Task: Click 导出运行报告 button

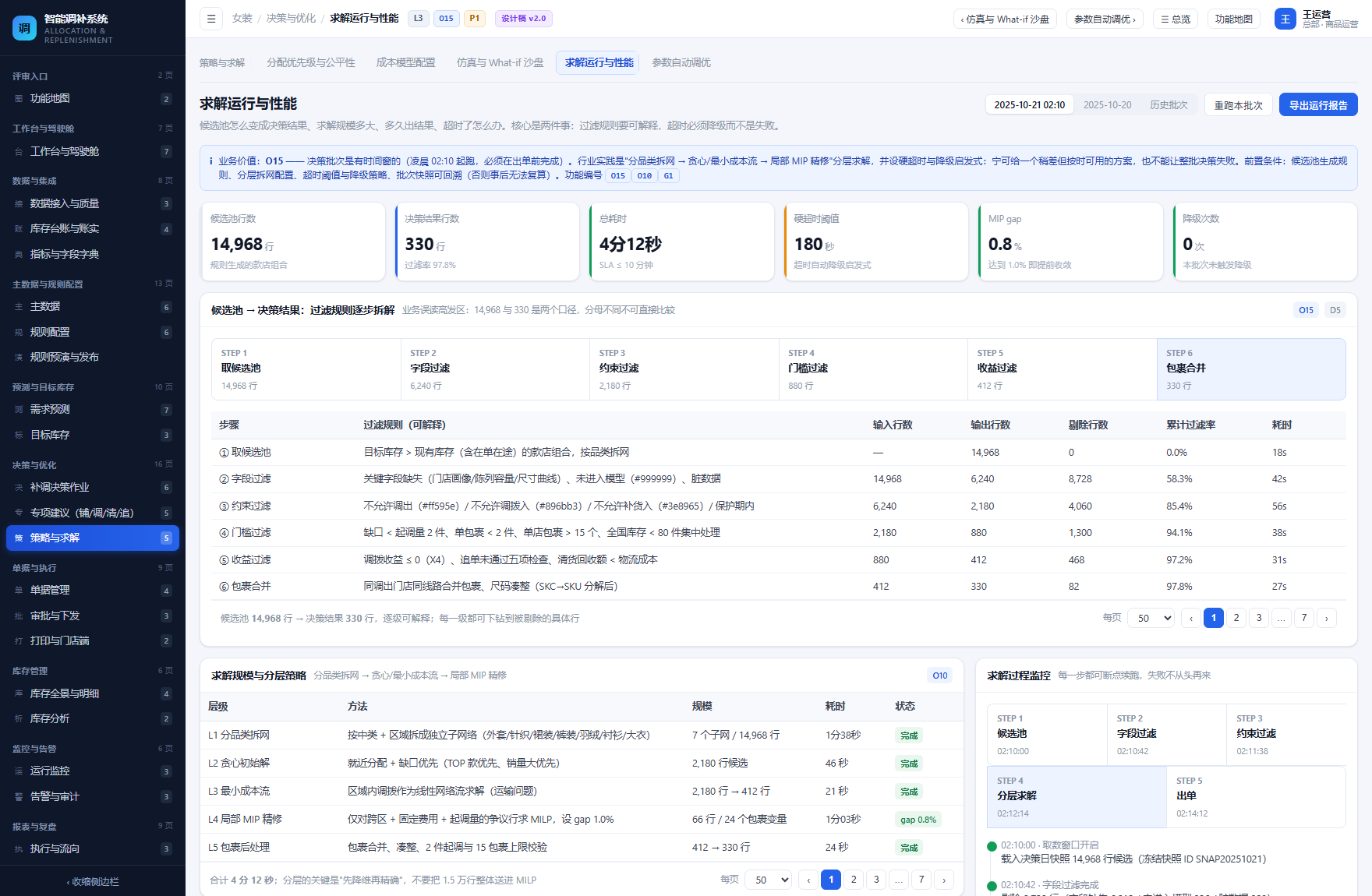Action: coord(1318,104)
